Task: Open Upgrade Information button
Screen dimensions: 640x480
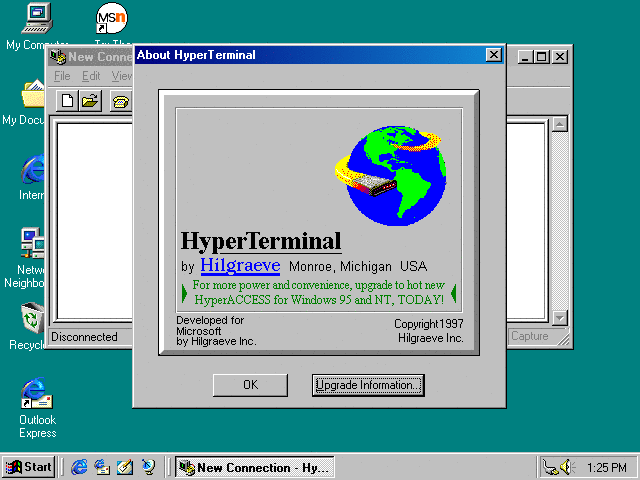Action: [368, 385]
